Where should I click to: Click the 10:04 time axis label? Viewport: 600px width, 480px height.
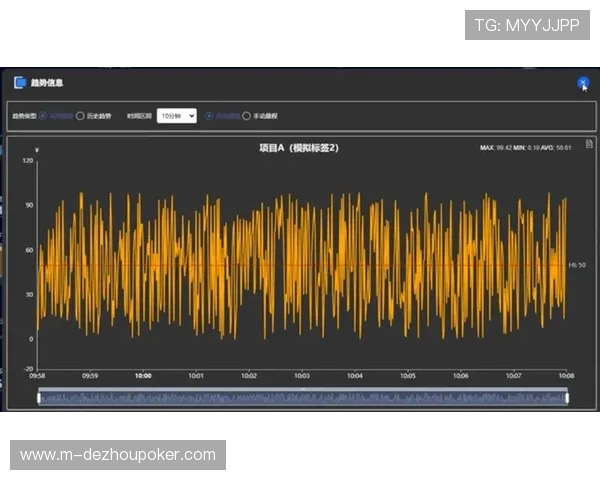coord(355,376)
